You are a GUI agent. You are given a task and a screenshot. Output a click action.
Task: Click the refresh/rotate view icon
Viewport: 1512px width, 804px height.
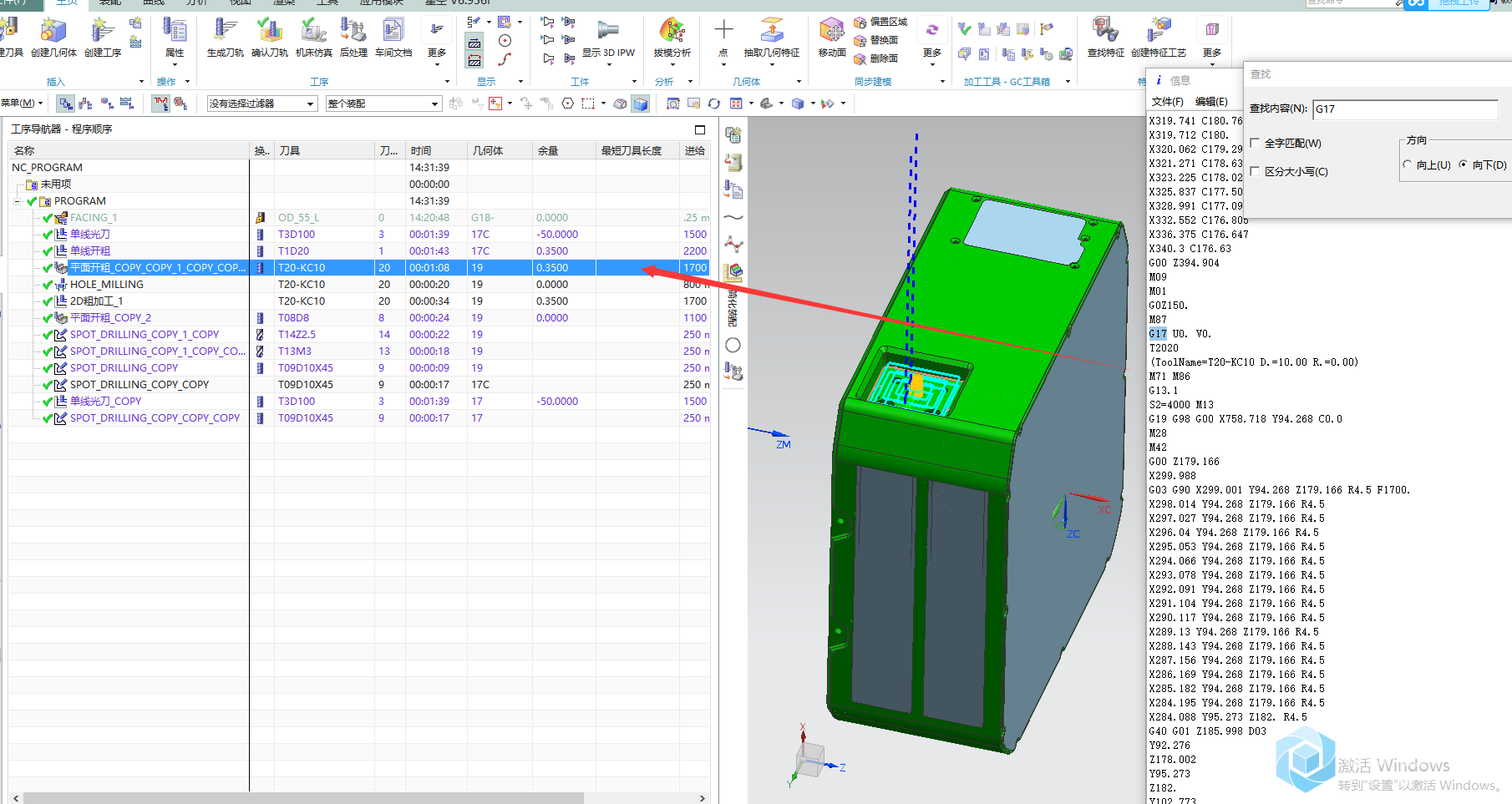[x=713, y=104]
